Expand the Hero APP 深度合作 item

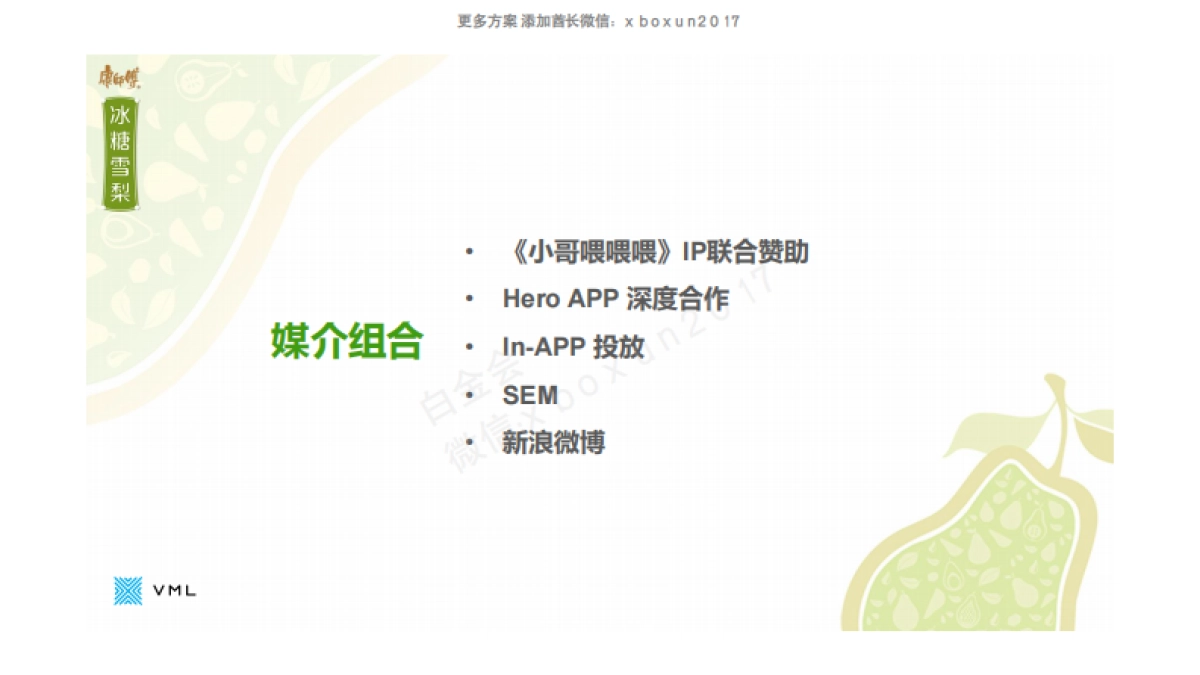pos(615,299)
